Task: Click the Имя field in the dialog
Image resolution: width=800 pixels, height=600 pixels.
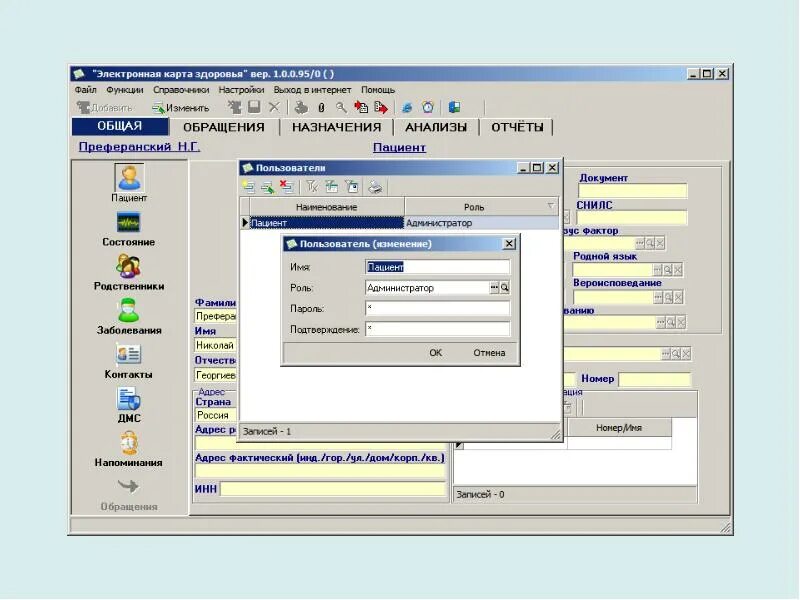Action: 437,267
